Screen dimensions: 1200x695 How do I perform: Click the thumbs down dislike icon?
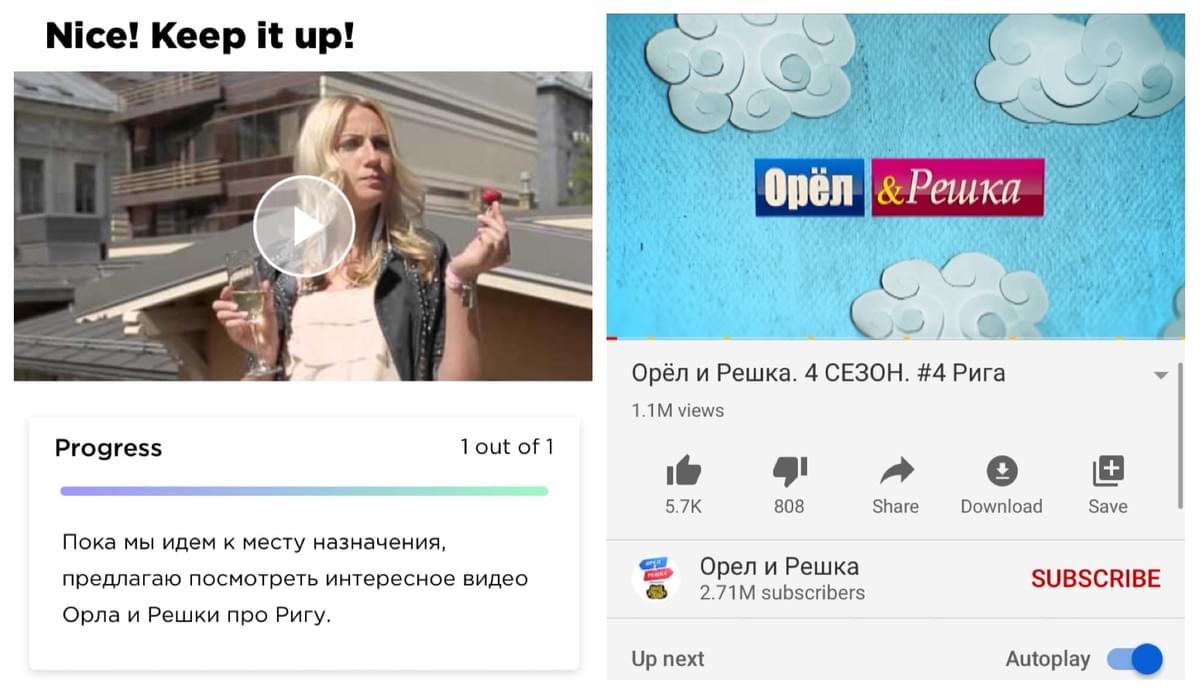(789, 471)
